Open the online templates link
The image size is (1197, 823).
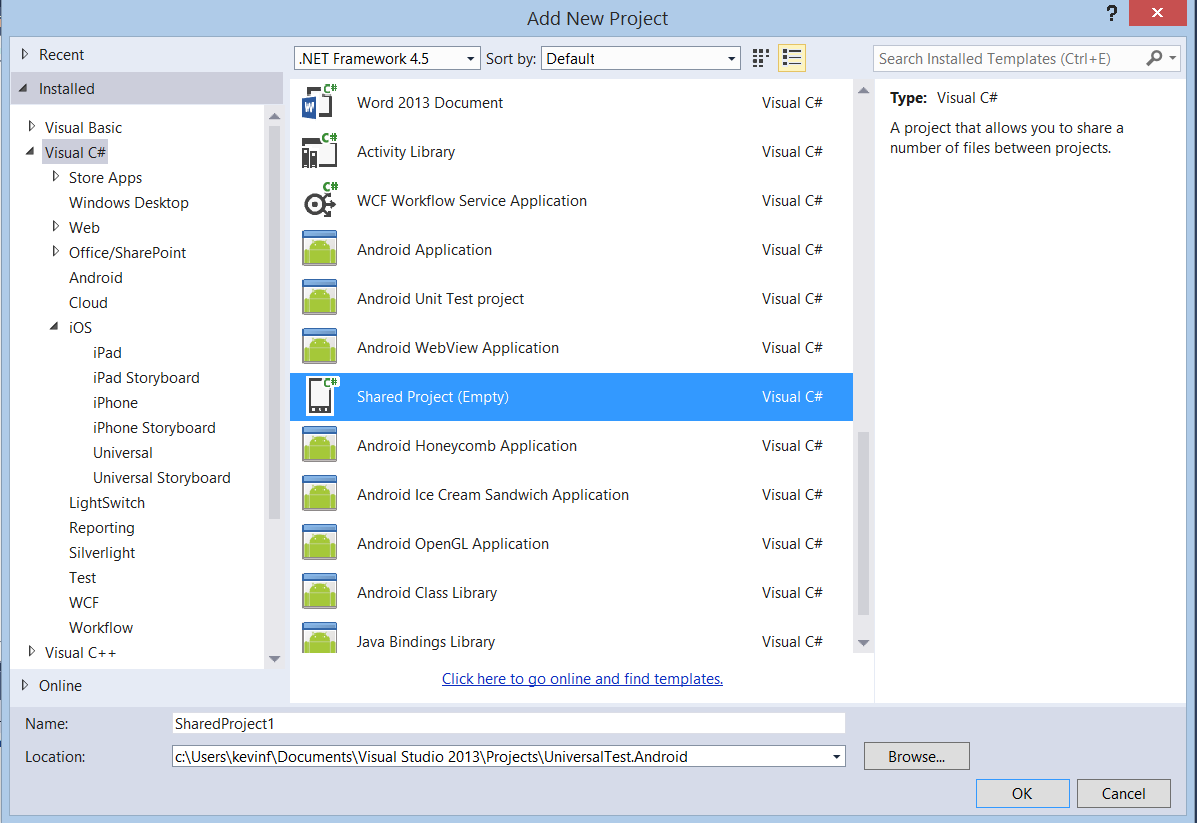click(582, 679)
